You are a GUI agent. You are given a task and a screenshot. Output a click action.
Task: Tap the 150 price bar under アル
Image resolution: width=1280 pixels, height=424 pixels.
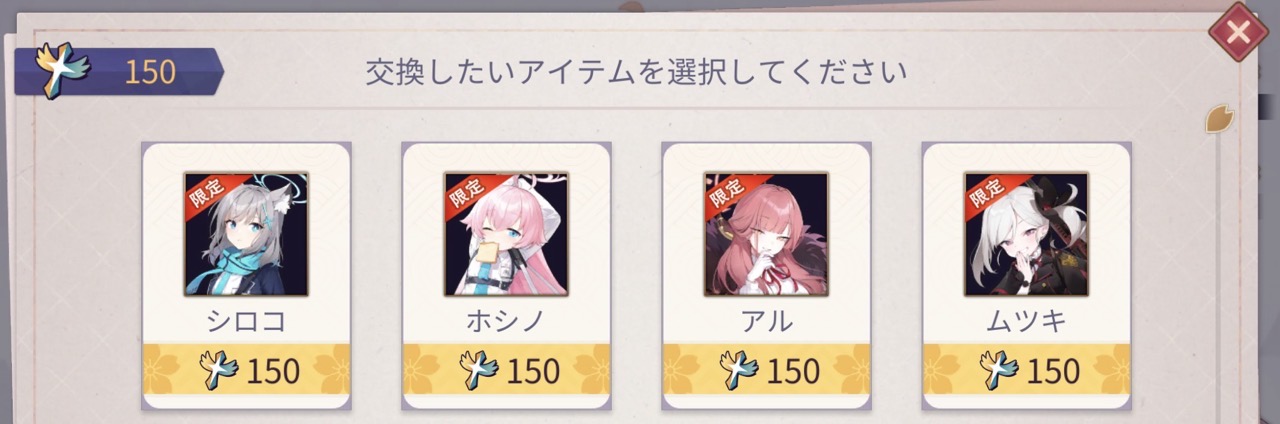click(766, 369)
